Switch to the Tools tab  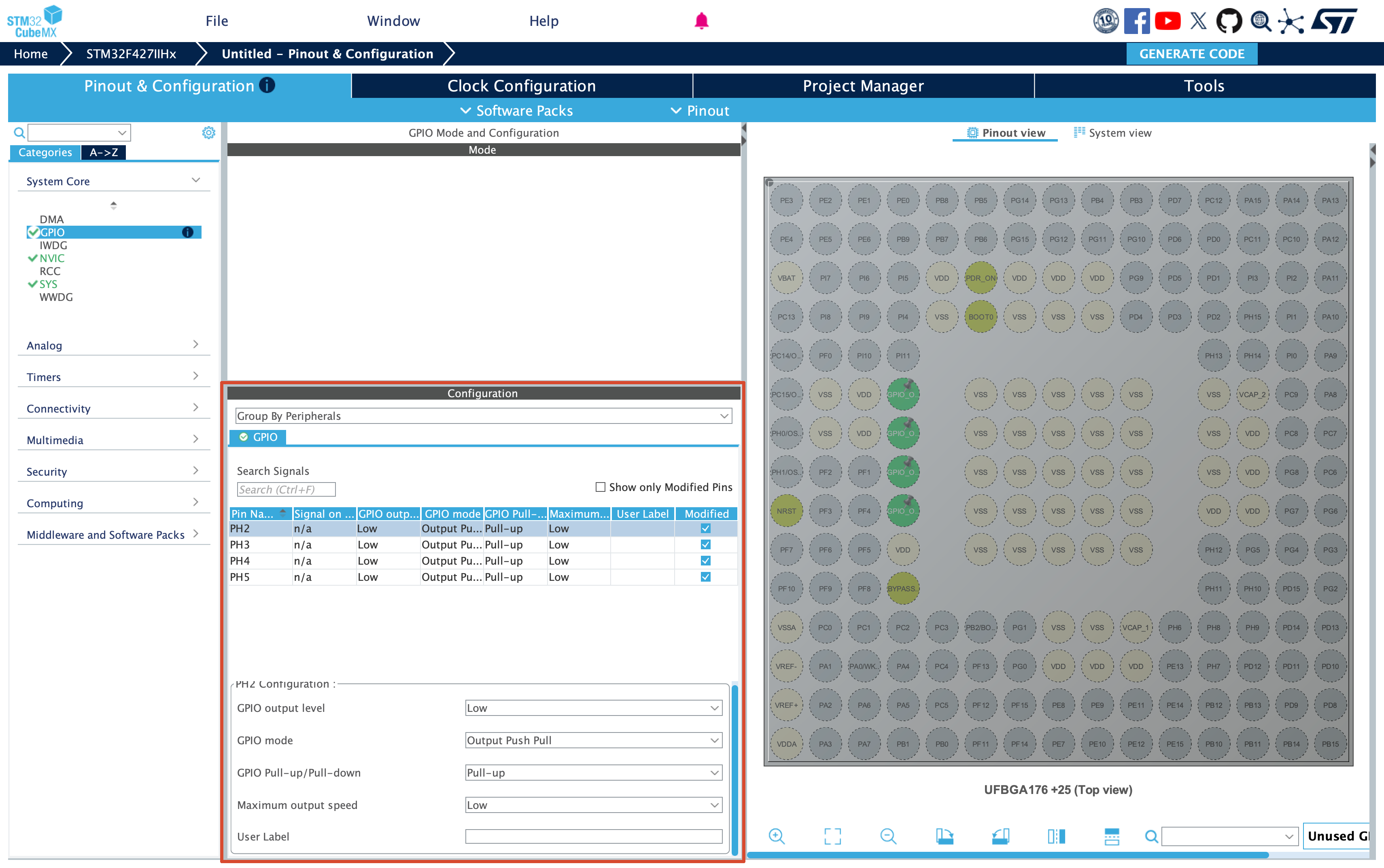[x=1204, y=85]
